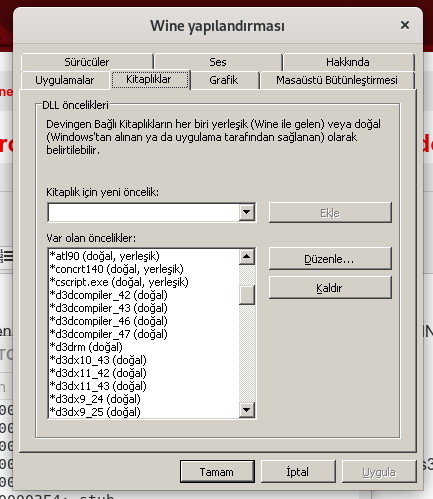Select *d3dx9_25 (doğal) list item
This screenshot has height=499, width=433.
pos(95,412)
